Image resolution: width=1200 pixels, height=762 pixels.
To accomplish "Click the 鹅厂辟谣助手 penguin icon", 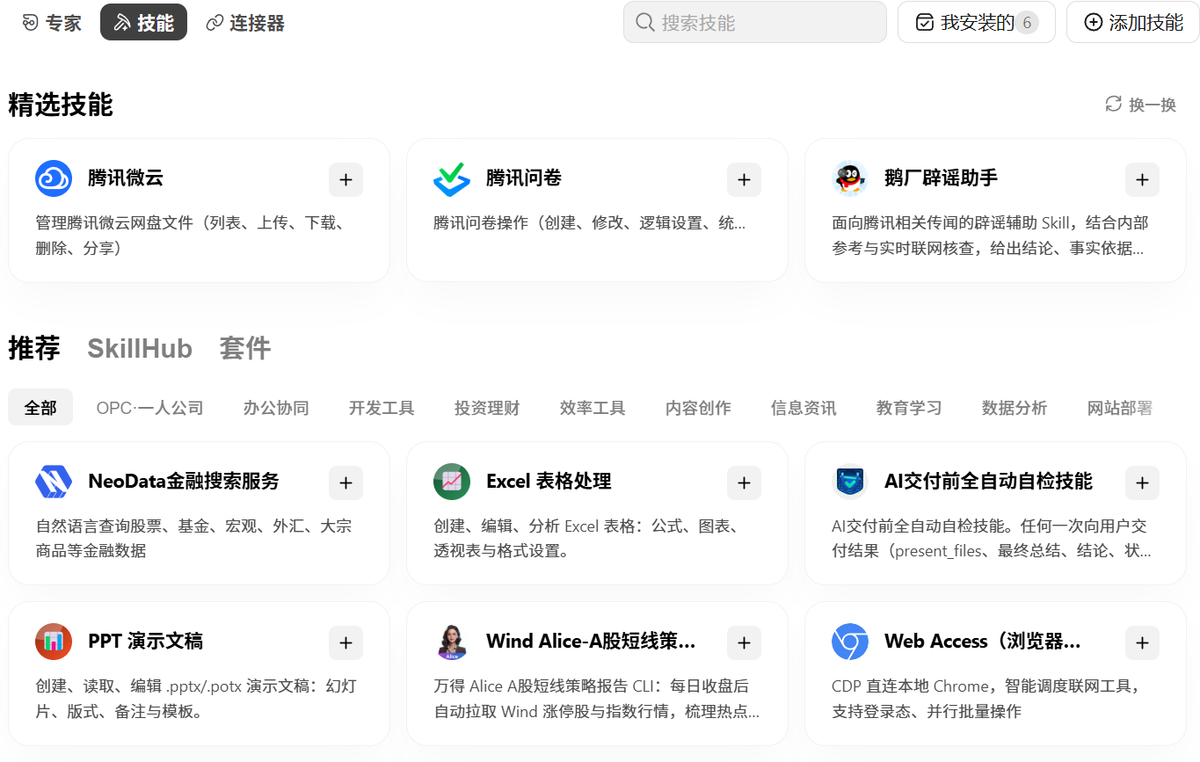I will pyautogui.click(x=849, y=179).
